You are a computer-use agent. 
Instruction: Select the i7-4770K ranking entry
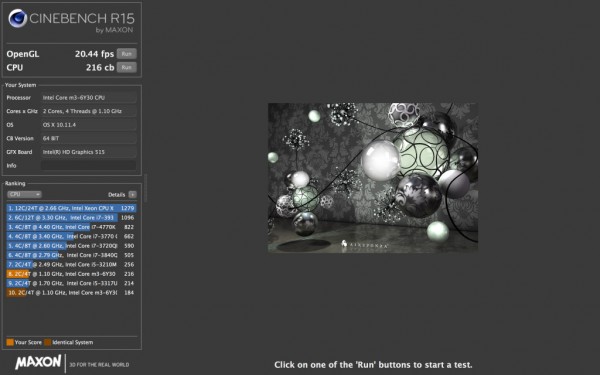coord(71,227)
